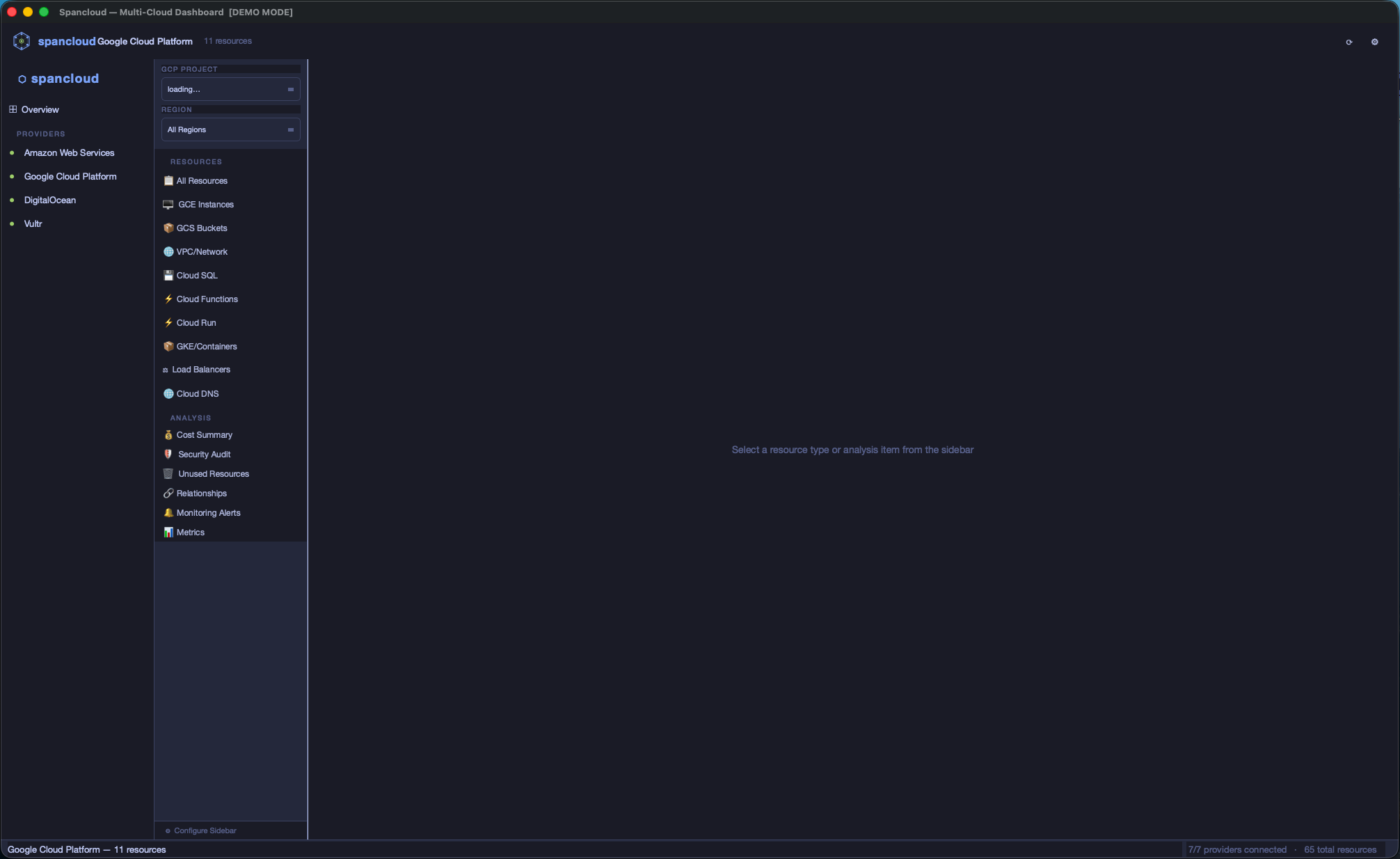This screenshot has width=1400, height=859.
Task: Open Cloud Run label
Action: coord(196,323)
